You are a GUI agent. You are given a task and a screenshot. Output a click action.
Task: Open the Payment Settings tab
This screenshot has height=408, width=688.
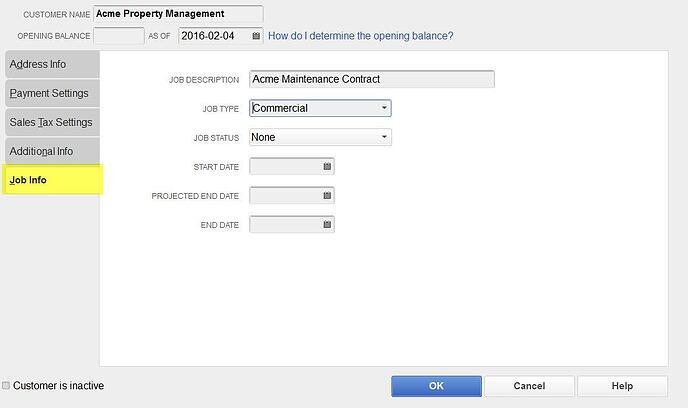pyautogui.click(x=52, y=93)
